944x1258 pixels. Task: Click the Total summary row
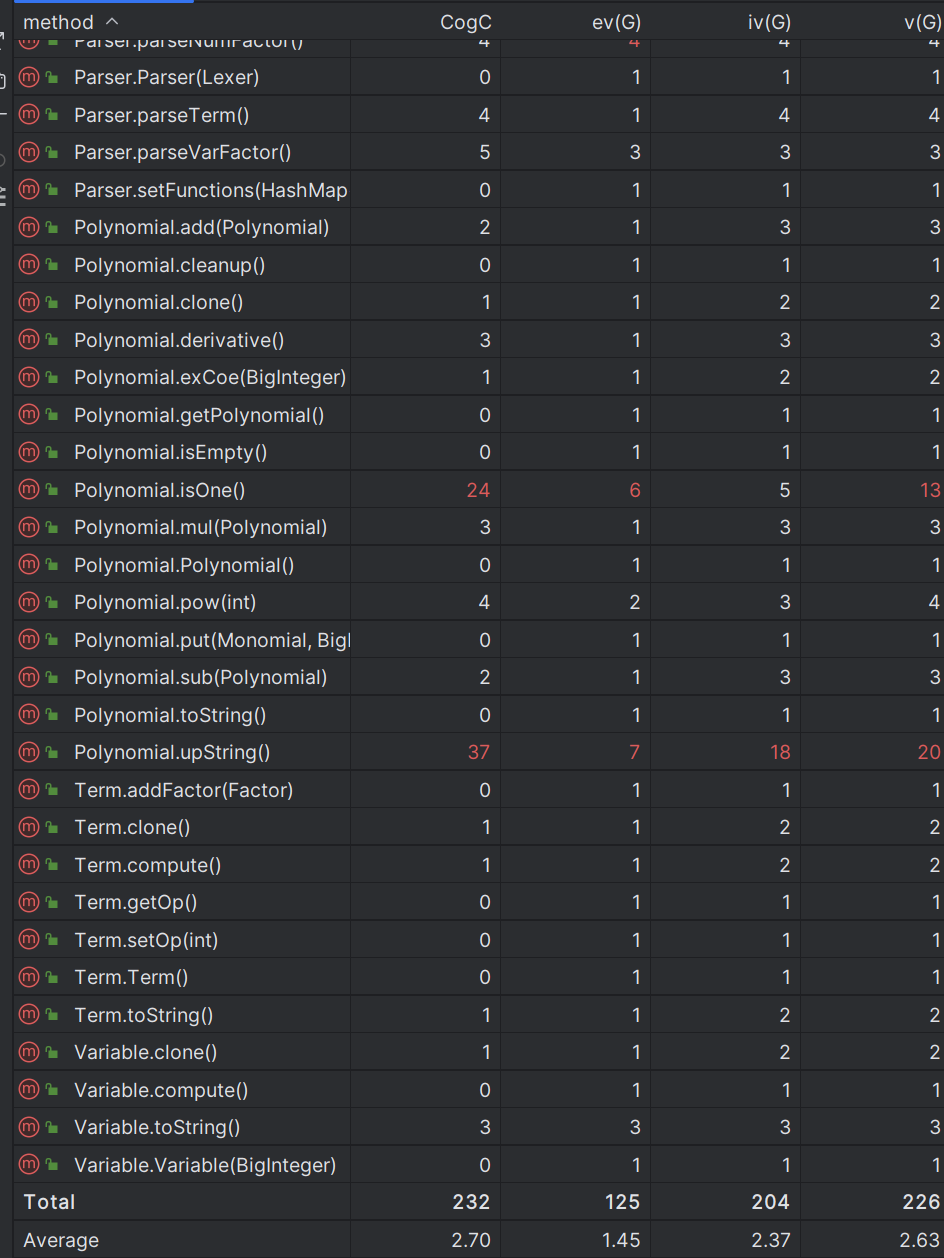coord(479,1202)
